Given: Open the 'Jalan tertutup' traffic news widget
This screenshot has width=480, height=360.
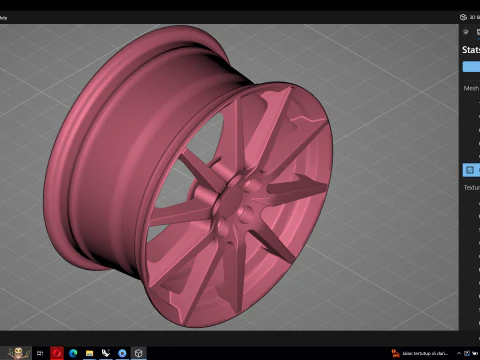Looking at the screenshot, I should pyautogui.click(x=421, y=353).
